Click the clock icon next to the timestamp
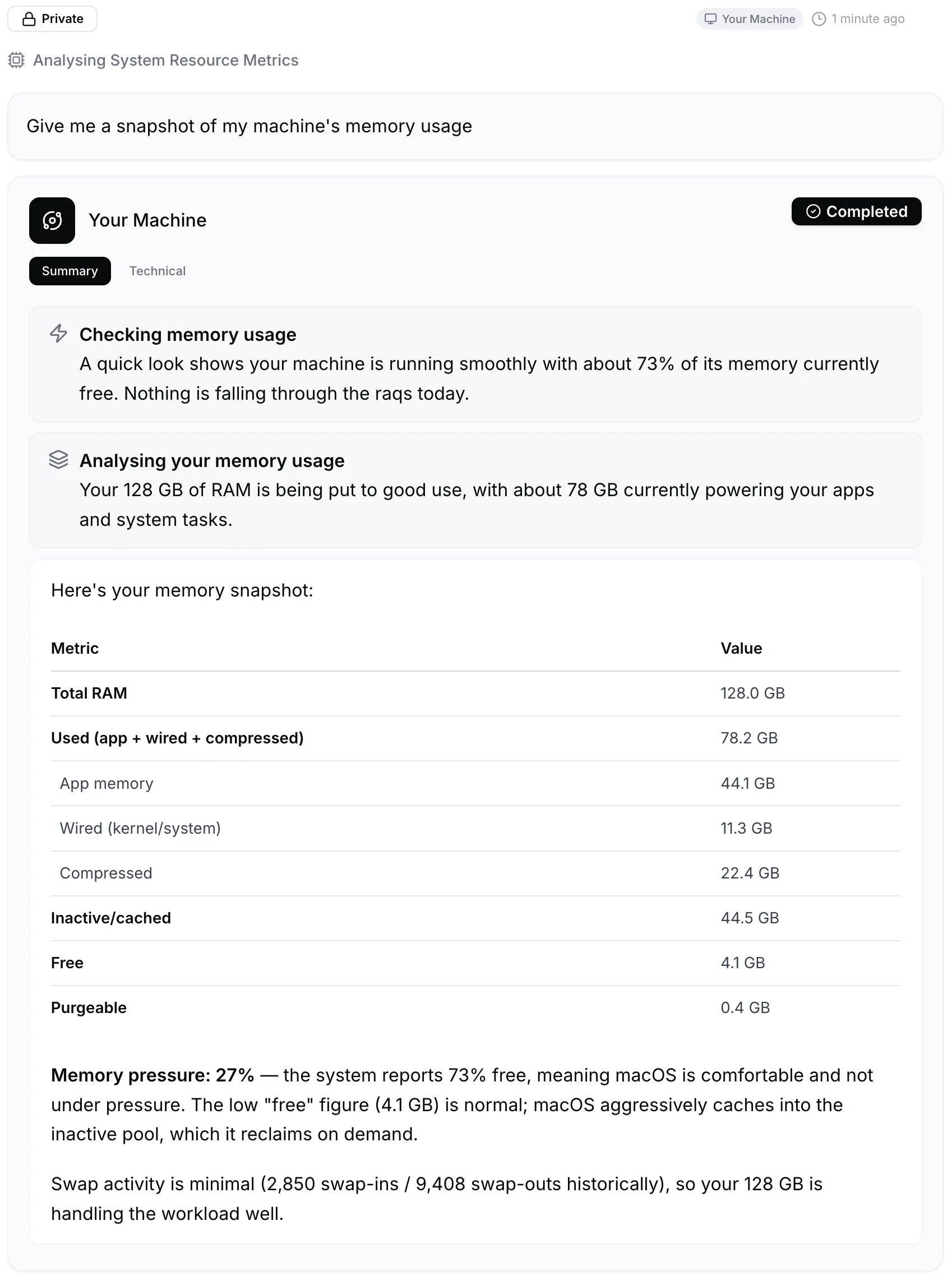 coord(819,19)
